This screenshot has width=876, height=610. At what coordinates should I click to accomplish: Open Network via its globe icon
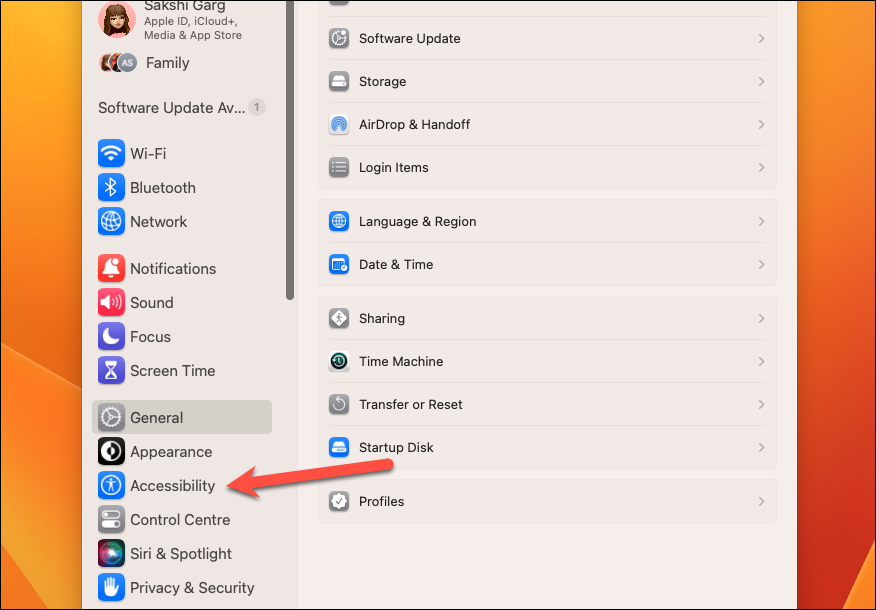pos(111,221)
